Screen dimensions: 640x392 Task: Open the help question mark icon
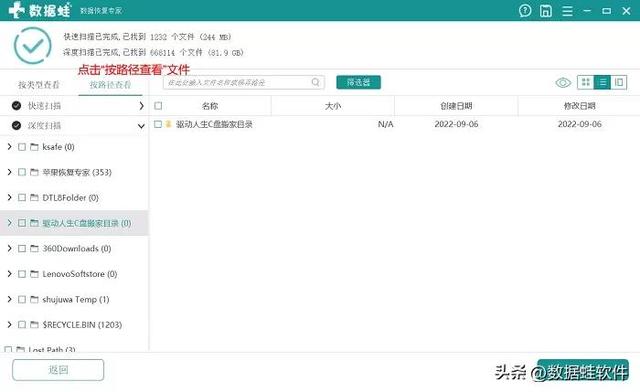tap(525, 11)
